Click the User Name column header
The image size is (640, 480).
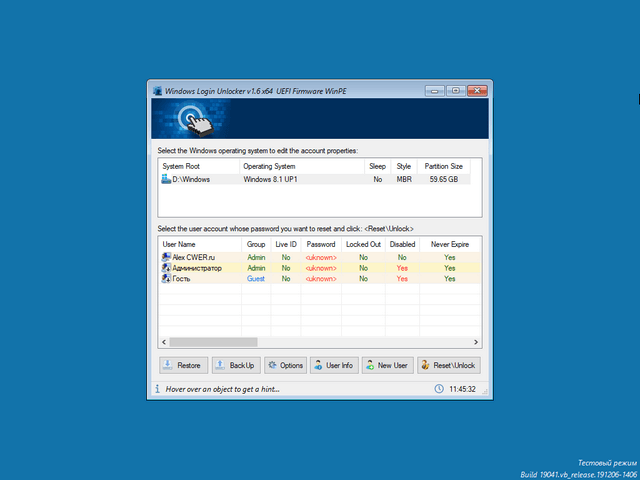(x=200, y=244)
